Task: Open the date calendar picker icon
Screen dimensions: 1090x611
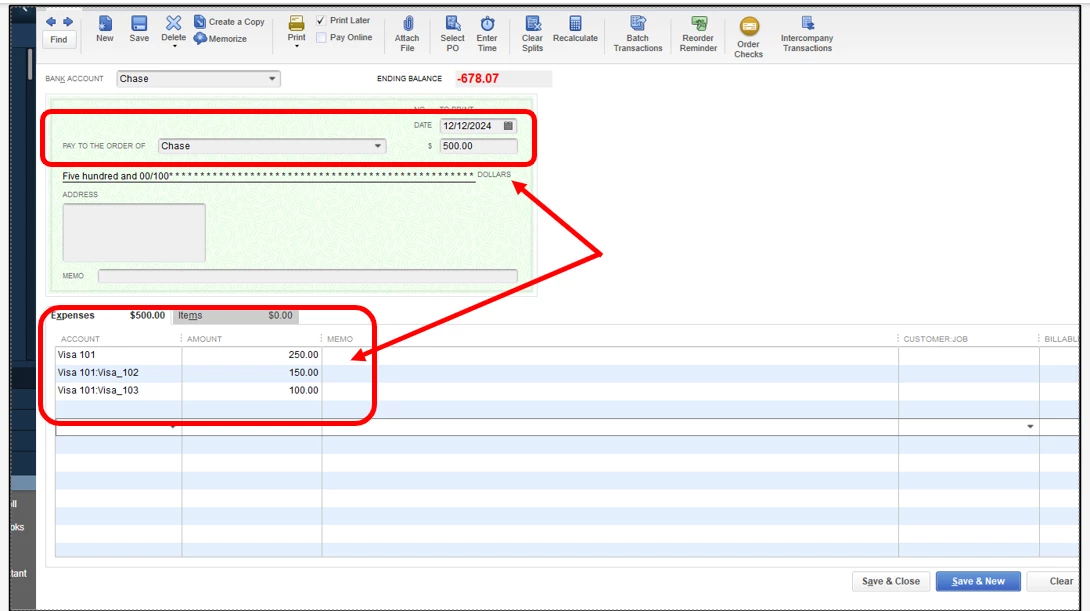Action: 508,126
